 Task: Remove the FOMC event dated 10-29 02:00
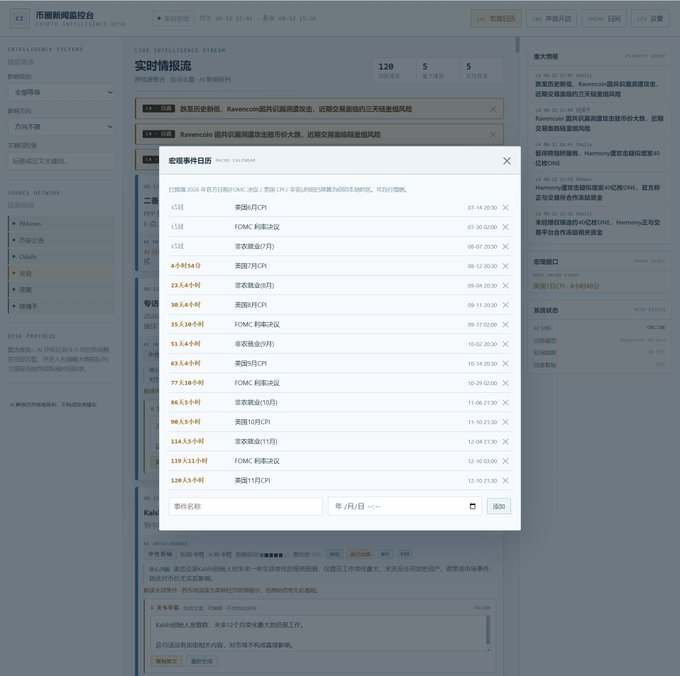click(506, 383)
